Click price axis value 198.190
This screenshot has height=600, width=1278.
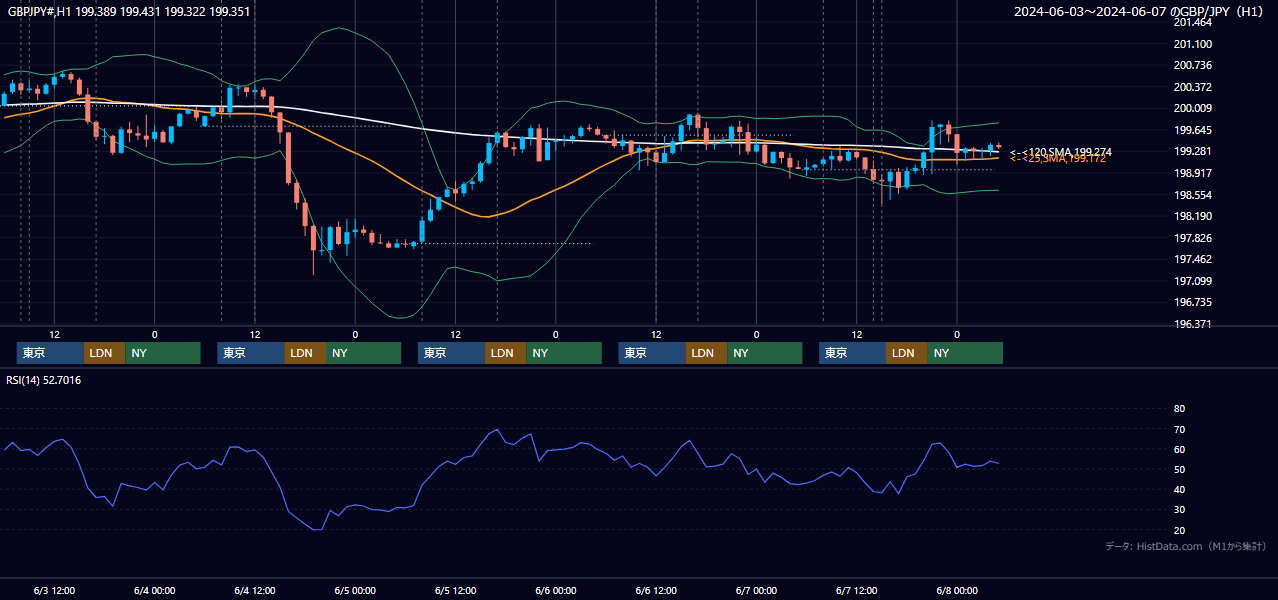pos(1192,216)
